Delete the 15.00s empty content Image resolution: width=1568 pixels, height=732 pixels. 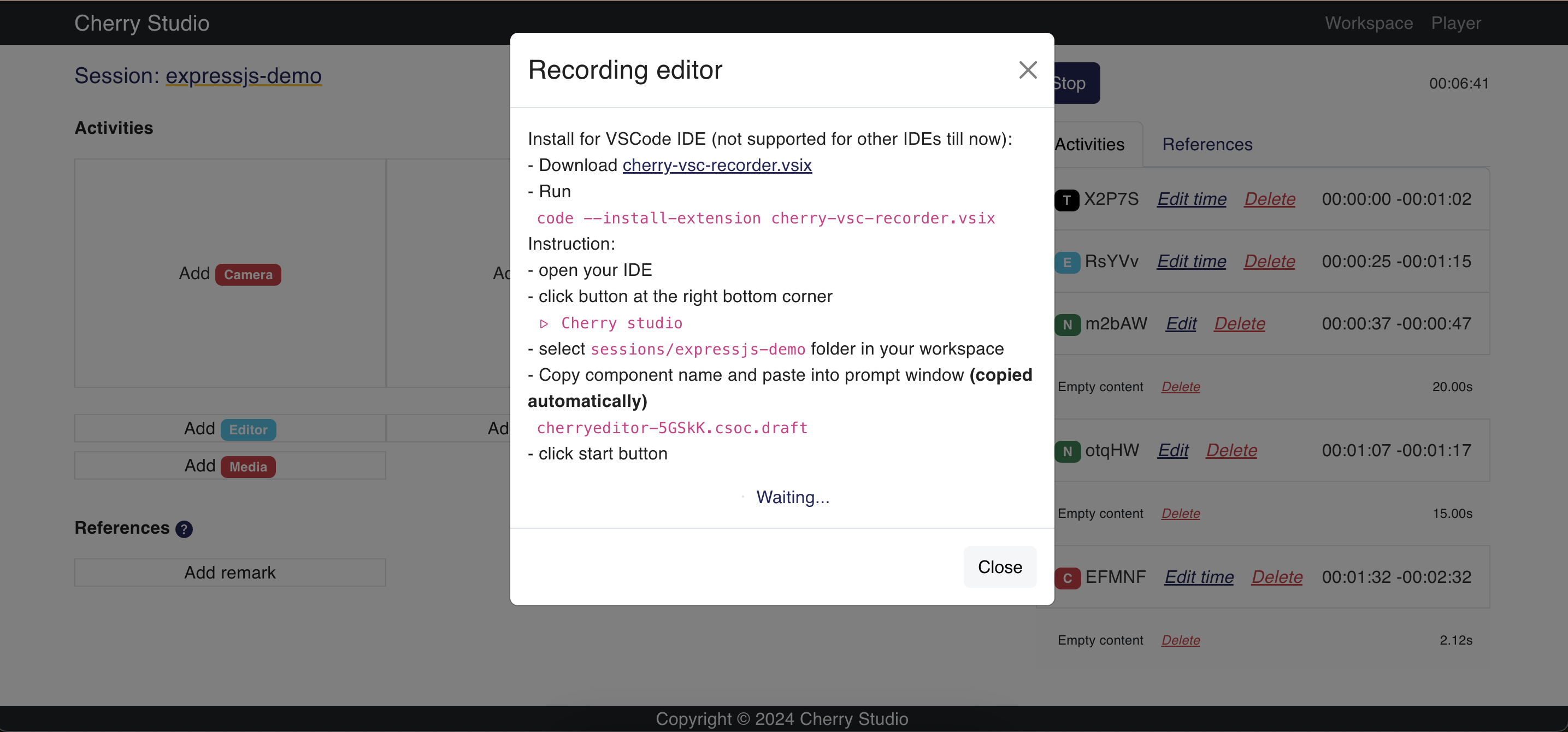click(1180, 513)
